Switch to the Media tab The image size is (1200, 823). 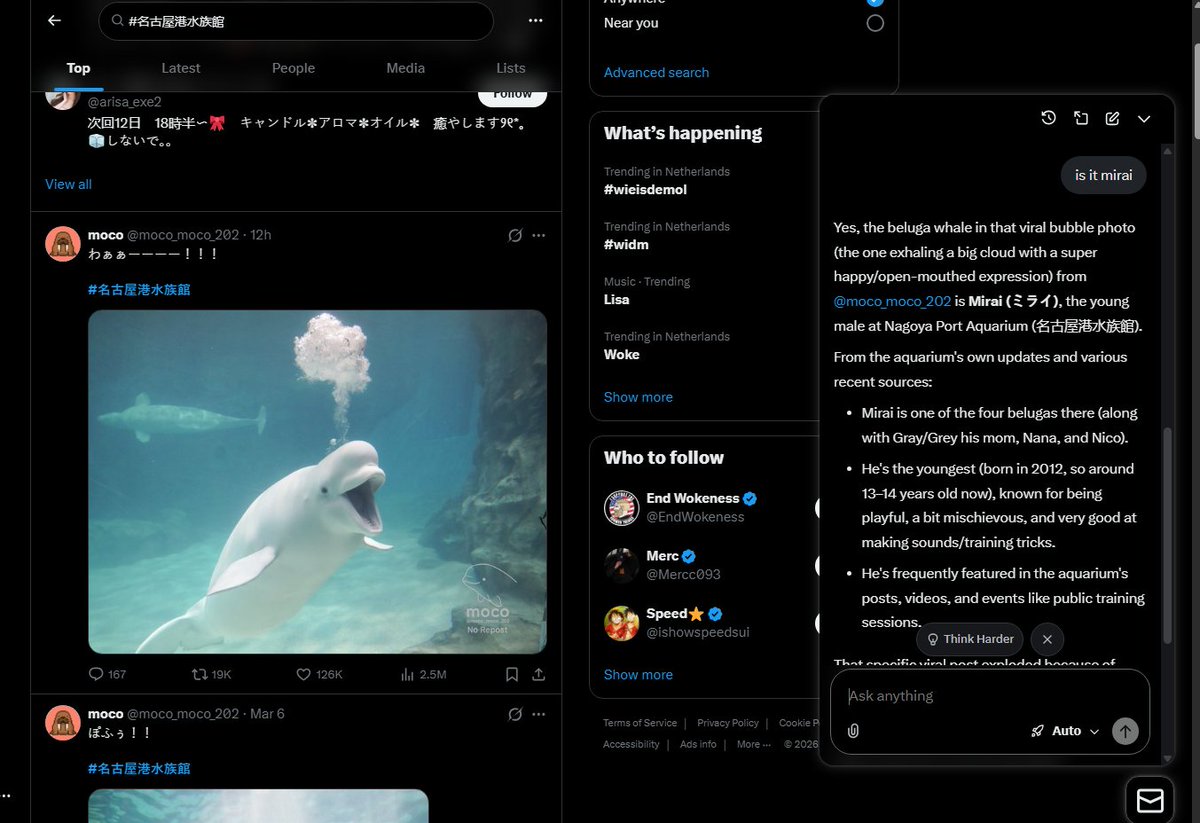point(405,68)
